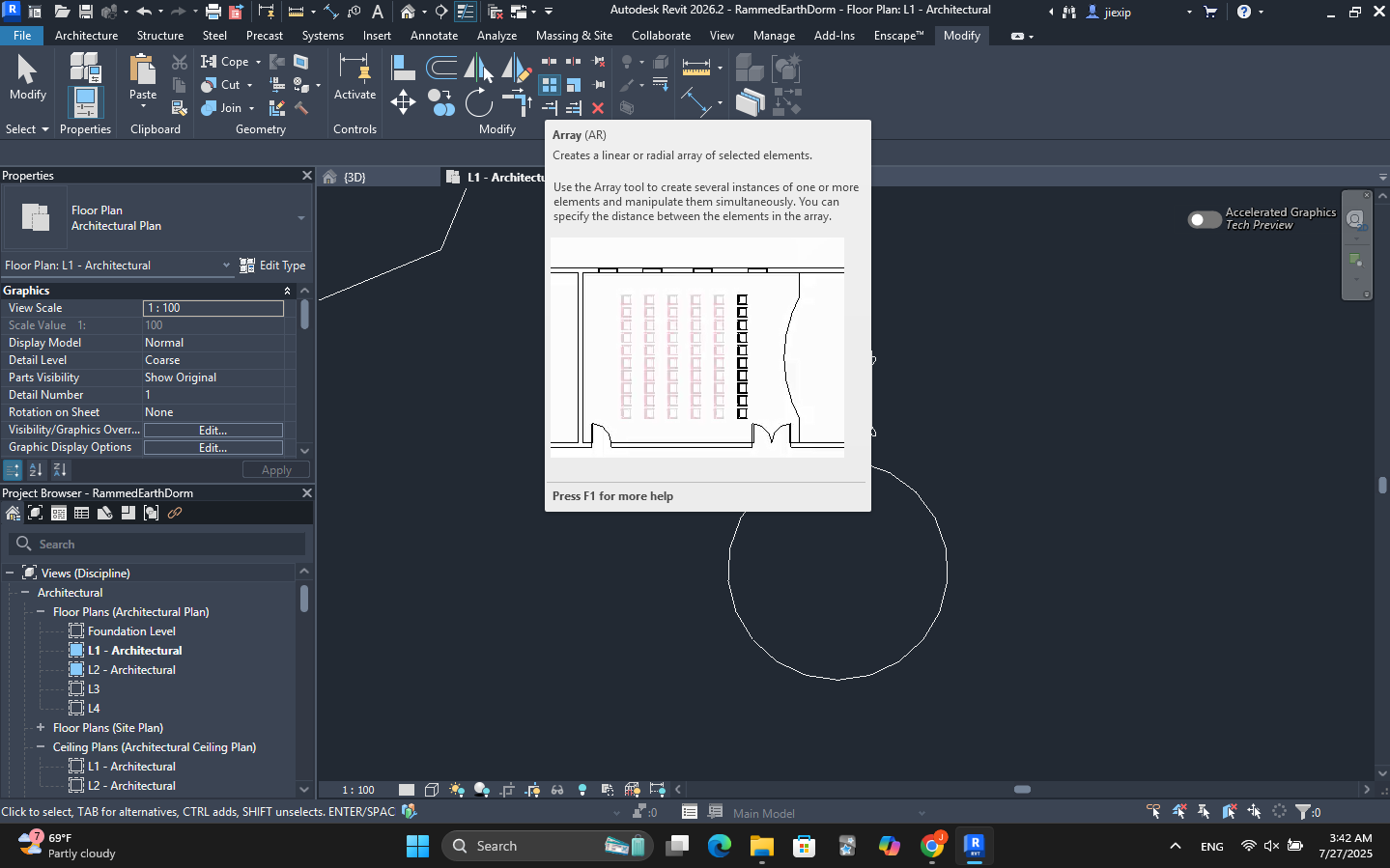1390x868 pixels.
Task: Open the Annotate ribbon tab
Action: click(434, 36)
